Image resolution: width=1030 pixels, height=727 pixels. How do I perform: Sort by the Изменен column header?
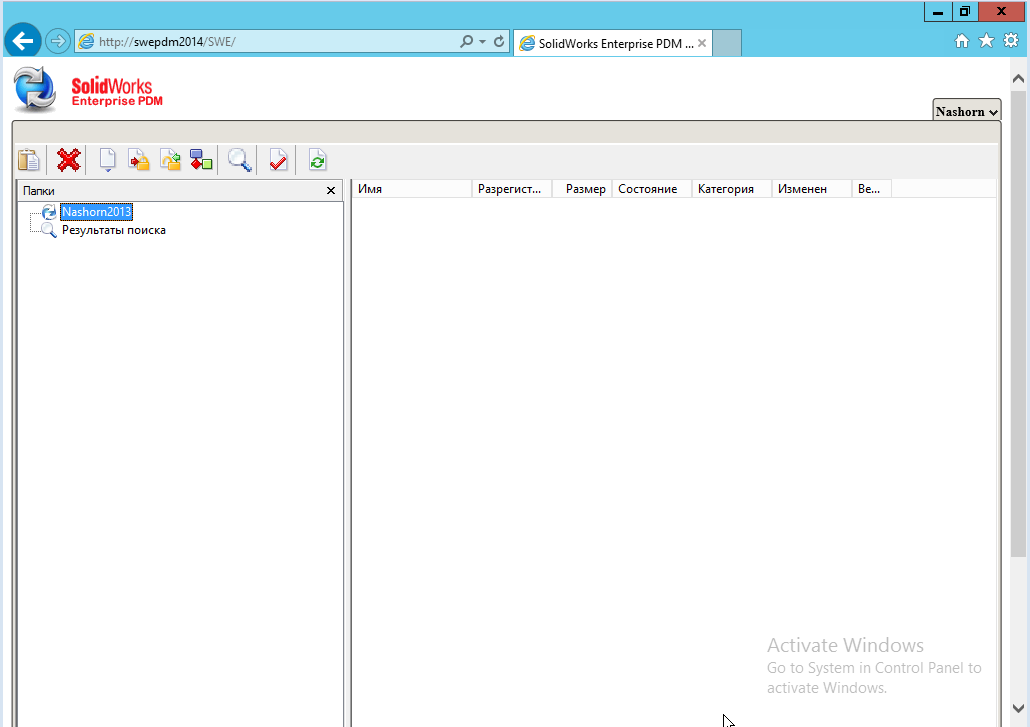click(812, 189)
